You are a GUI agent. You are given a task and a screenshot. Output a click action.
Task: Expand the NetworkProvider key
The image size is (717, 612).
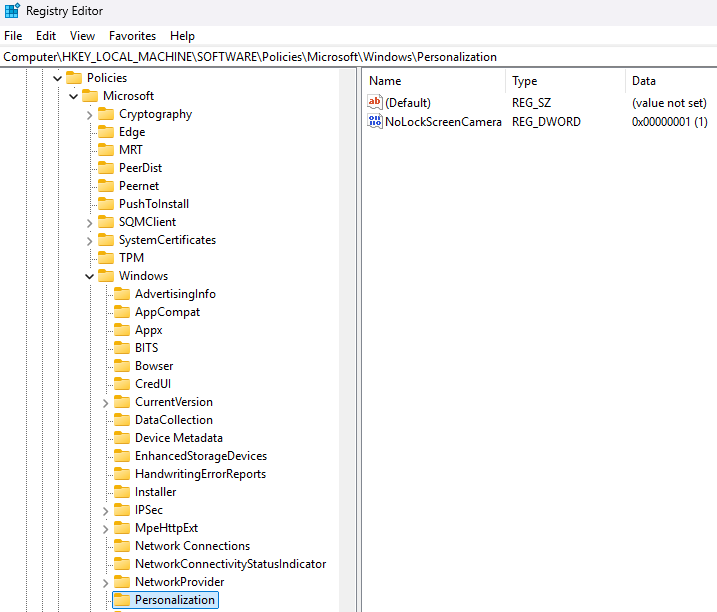pos(106,583)
